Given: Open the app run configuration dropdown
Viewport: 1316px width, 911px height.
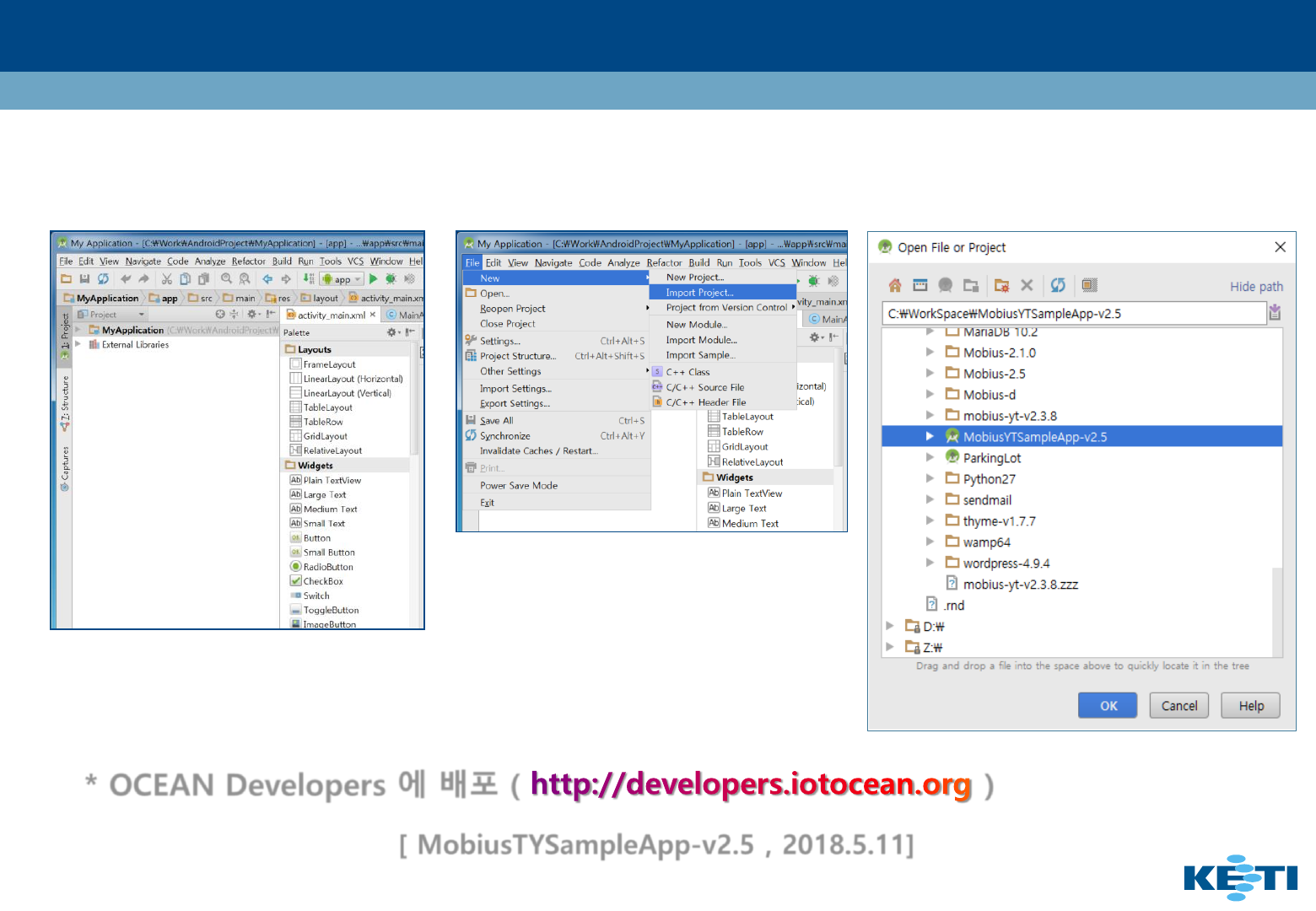Looking at the screenshot, I should [342, 279].
